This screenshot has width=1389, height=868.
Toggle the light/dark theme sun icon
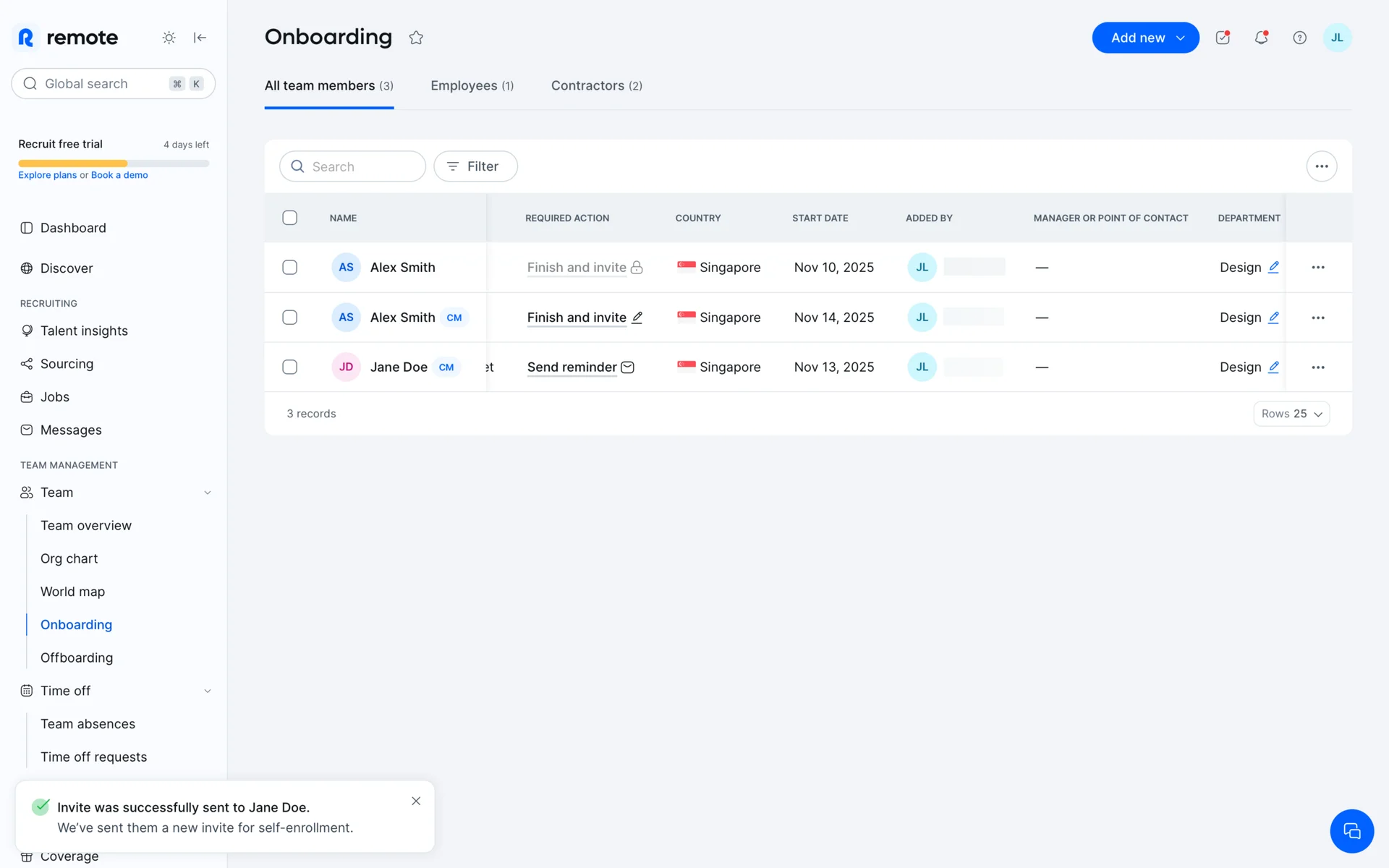point(169,38)
